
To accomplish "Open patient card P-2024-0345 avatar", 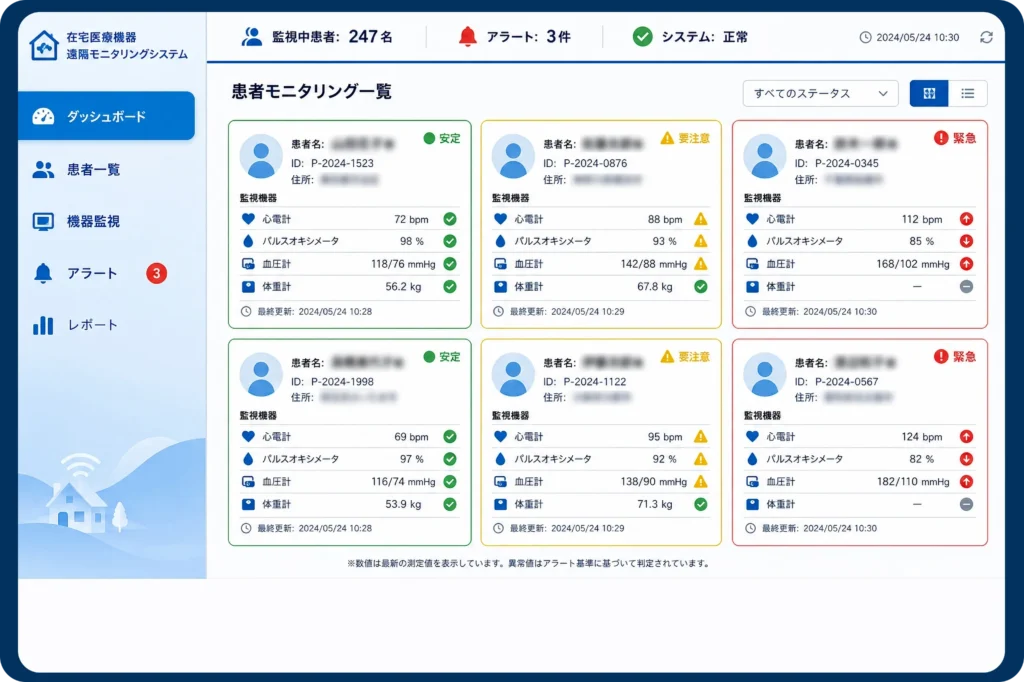I will (765, 156).
